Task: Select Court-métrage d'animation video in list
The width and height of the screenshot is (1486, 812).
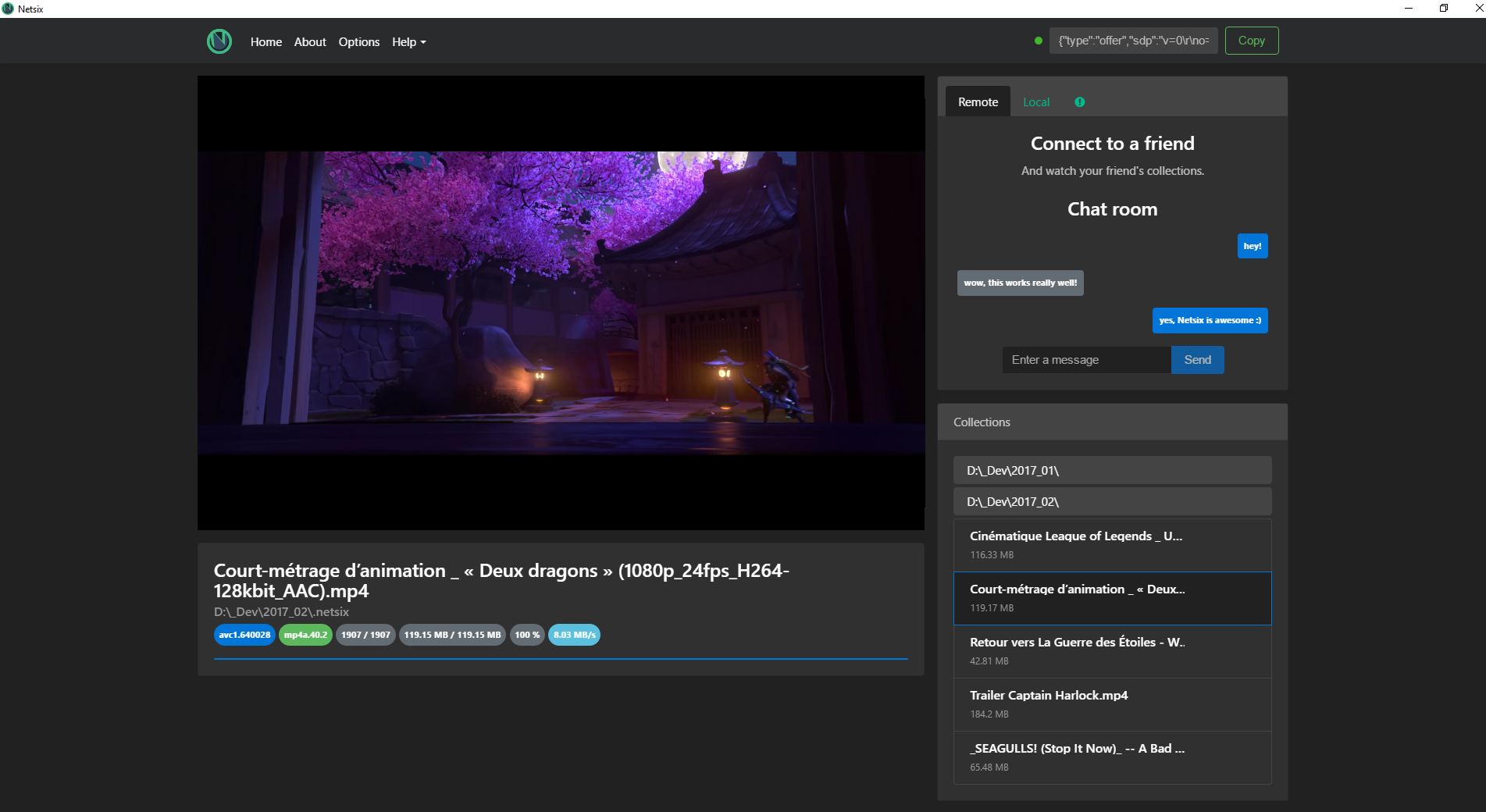Action: 1112,598
